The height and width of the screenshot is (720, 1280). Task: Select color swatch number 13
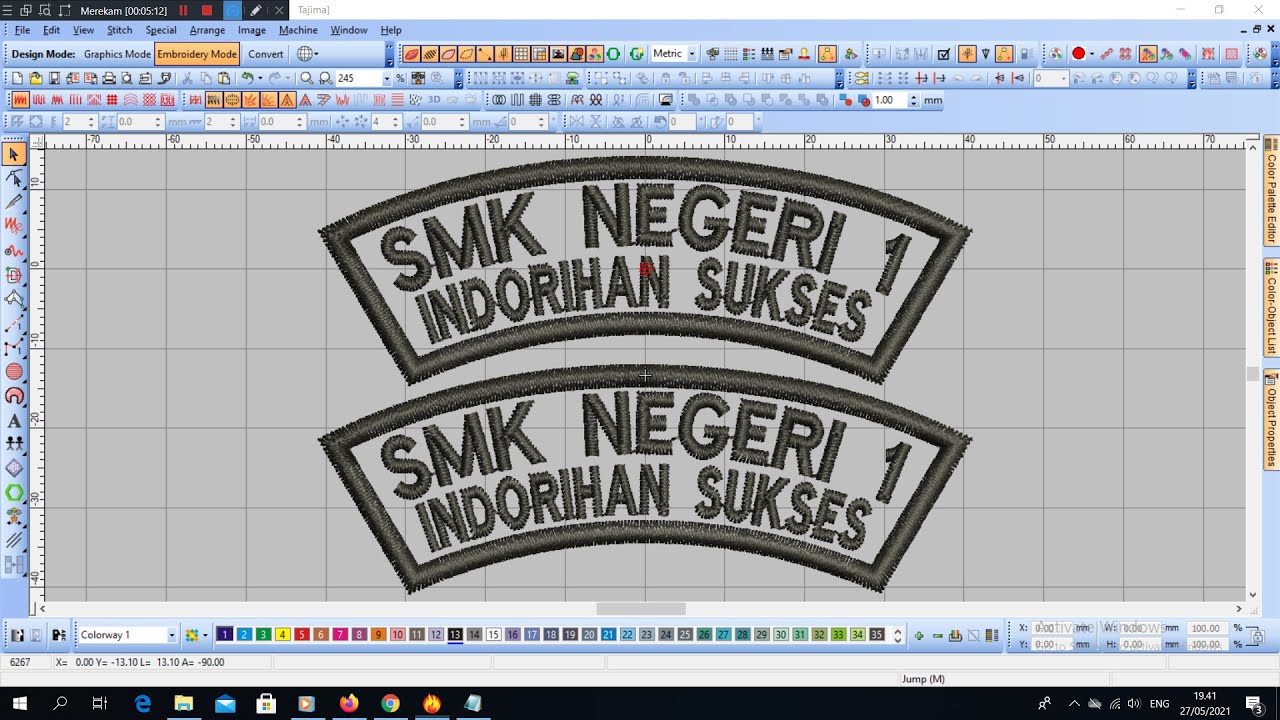pos(455,635)
